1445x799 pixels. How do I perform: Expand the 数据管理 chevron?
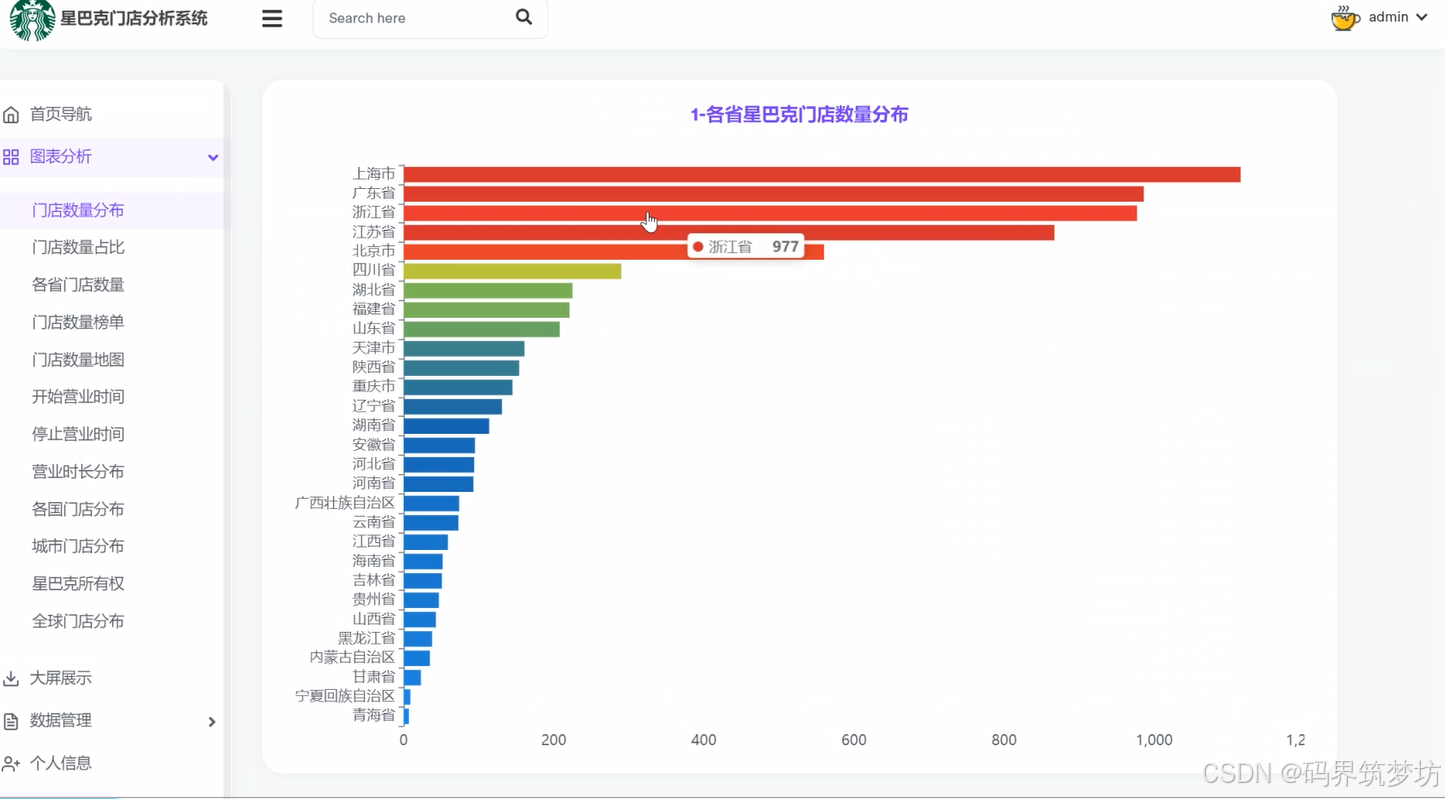click(x=212, y=721)
